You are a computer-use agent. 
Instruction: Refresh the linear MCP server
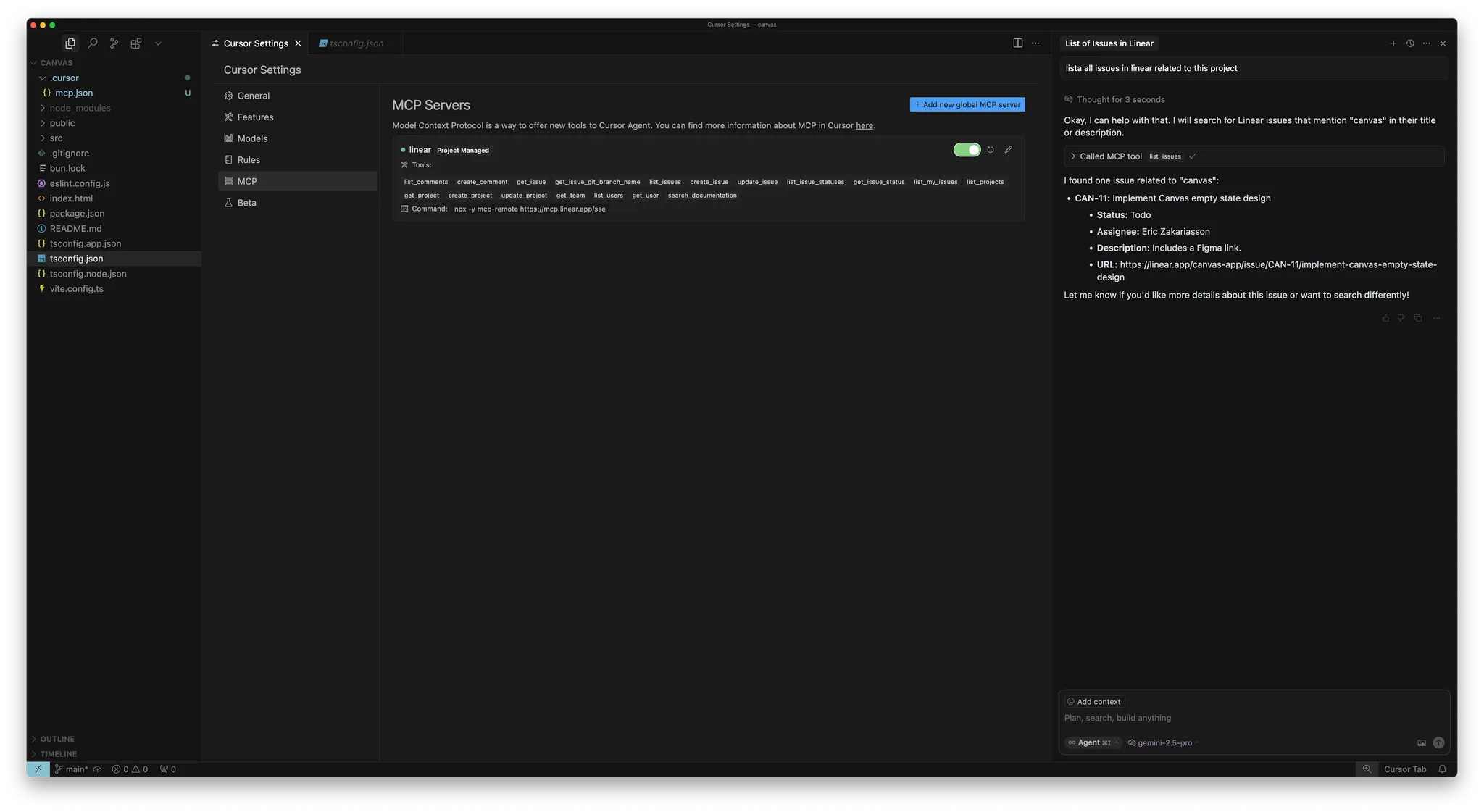(991, 150)
